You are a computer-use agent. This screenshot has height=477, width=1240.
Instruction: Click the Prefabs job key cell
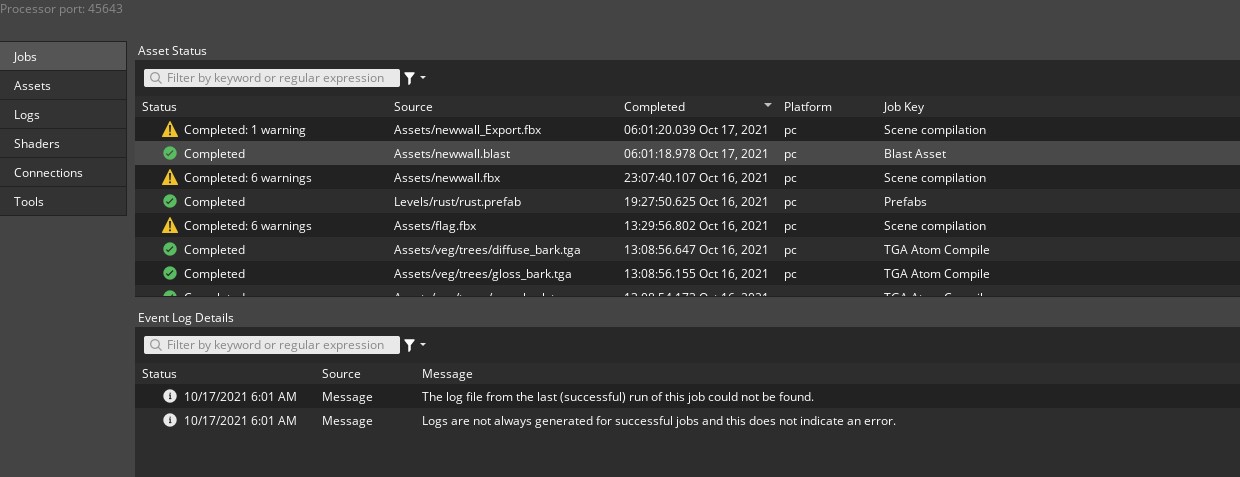(907, 202)
